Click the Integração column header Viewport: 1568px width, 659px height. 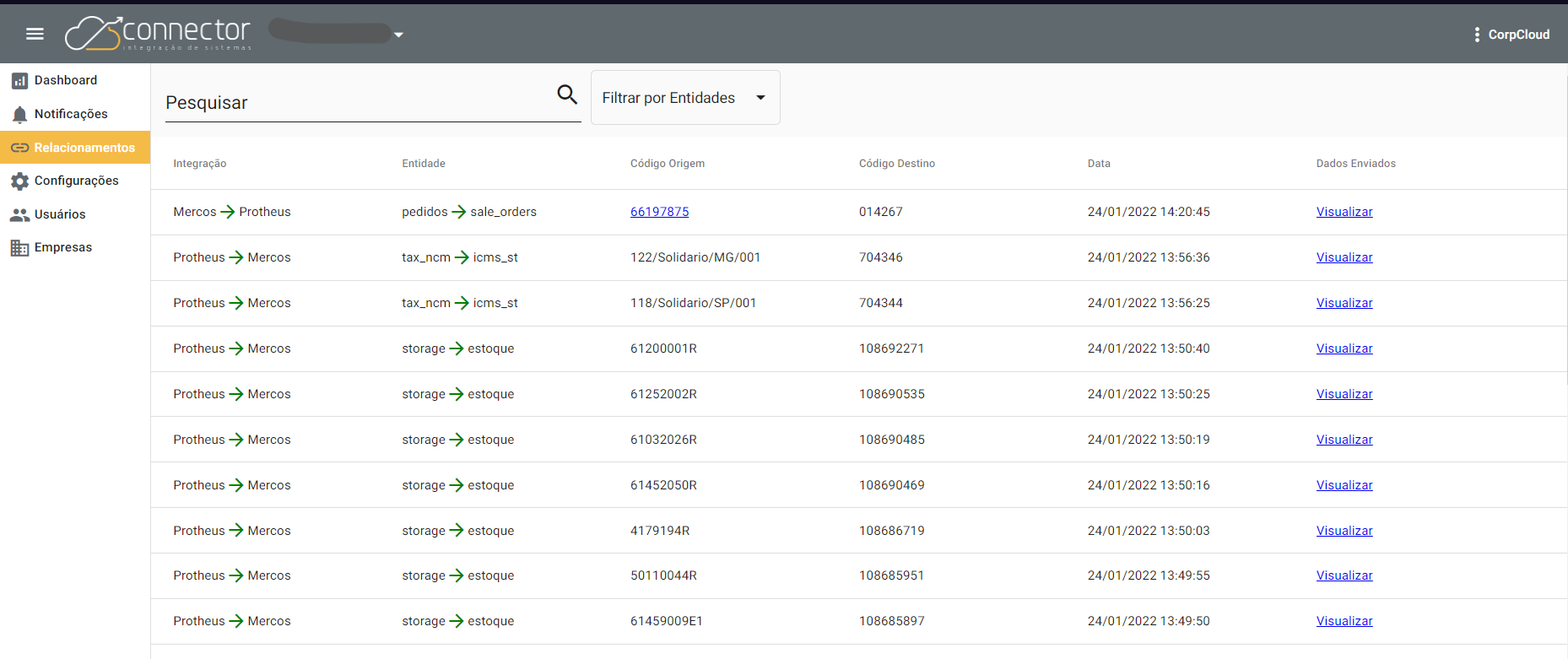[200, 164]
